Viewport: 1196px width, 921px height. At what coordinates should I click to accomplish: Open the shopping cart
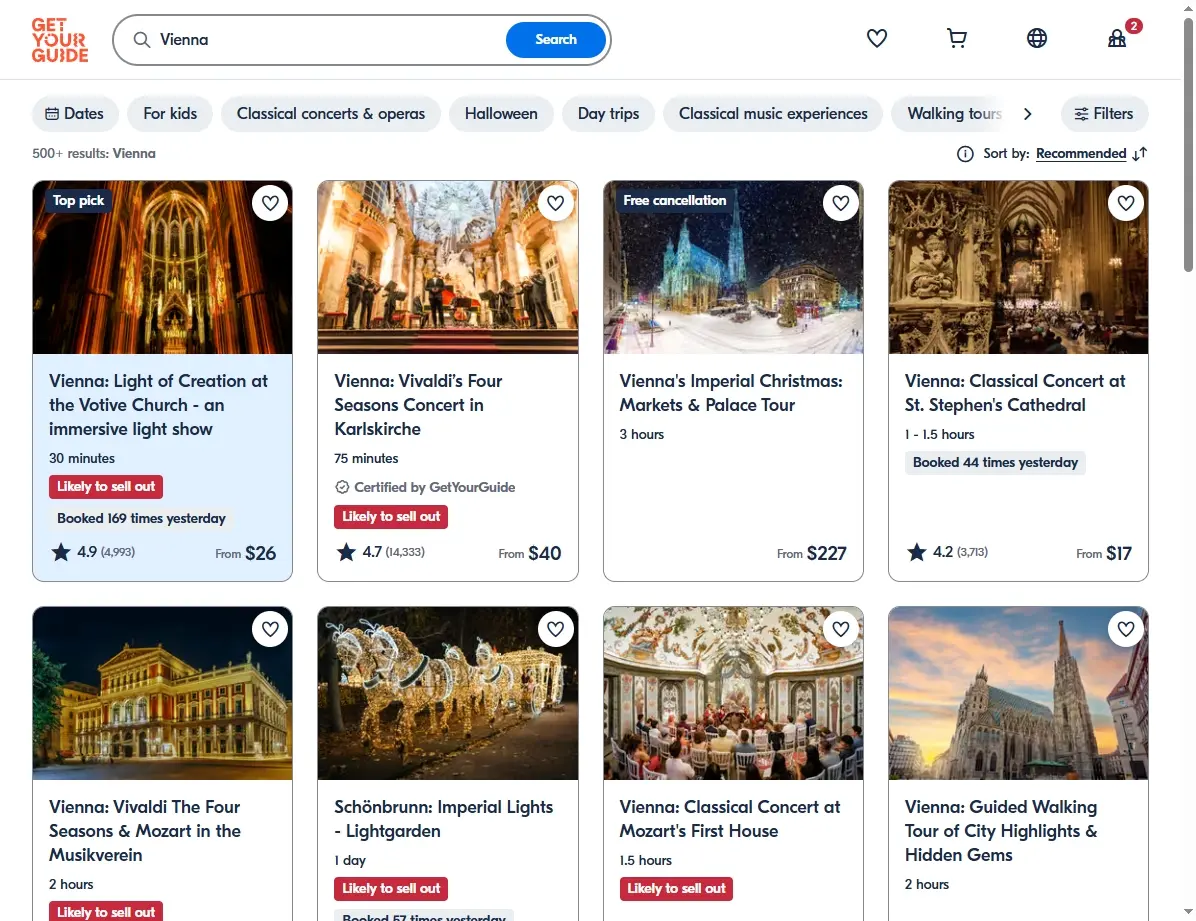coord(957,38)
